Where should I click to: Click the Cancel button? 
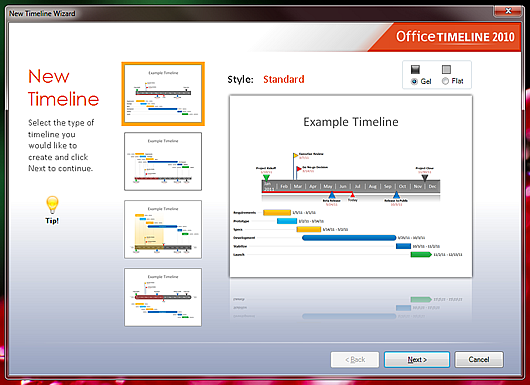tap(479, 359)
